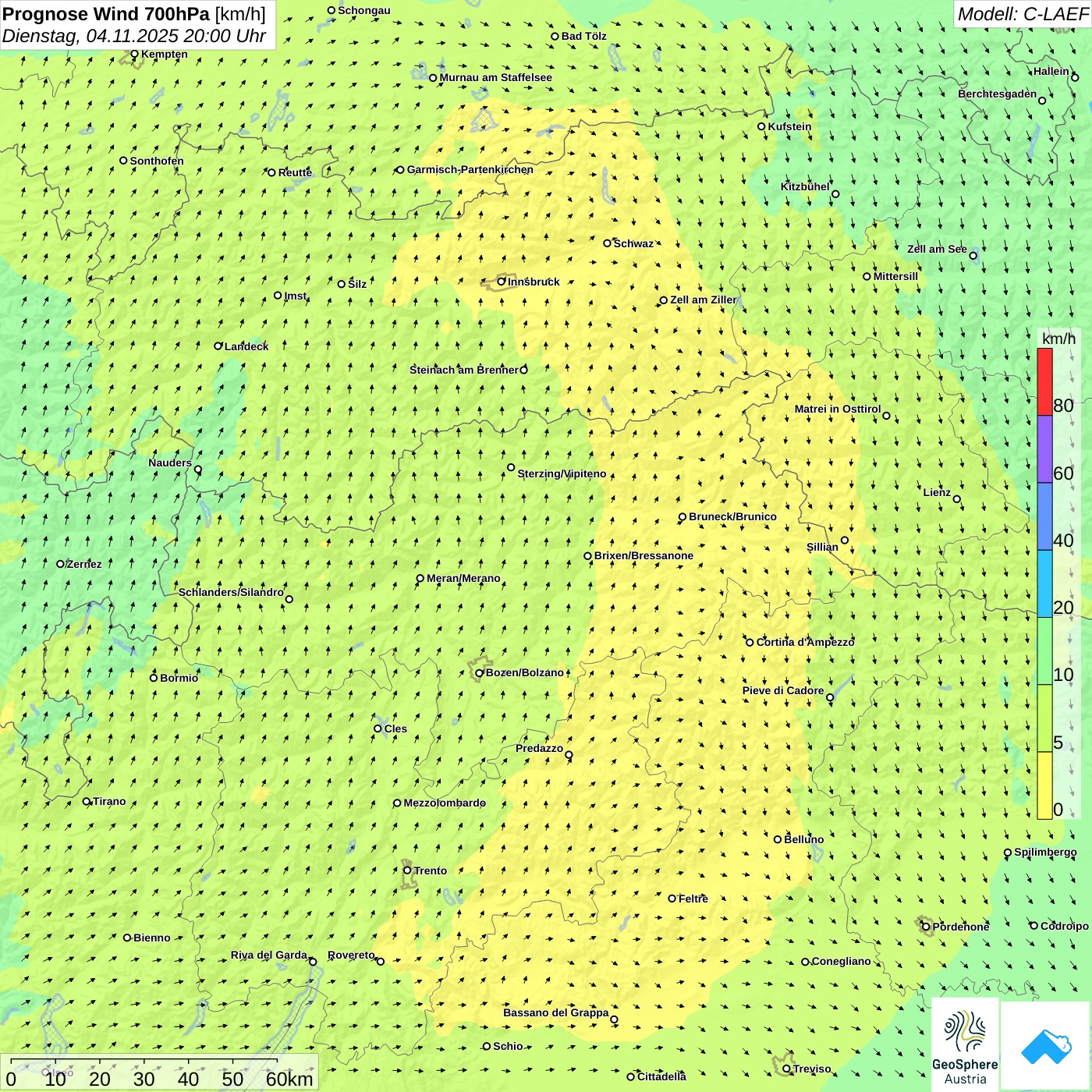
Task: Click the Innsbruck city marker
Action: click(x=502, y=282)
